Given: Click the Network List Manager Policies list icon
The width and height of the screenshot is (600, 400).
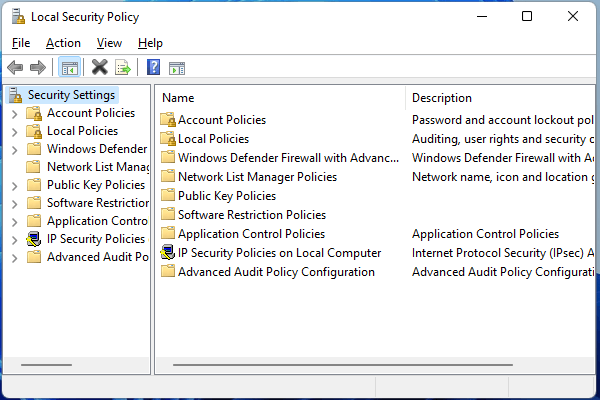Looking at the screenshot, I should pyautogui.click(x=168, y=176).
